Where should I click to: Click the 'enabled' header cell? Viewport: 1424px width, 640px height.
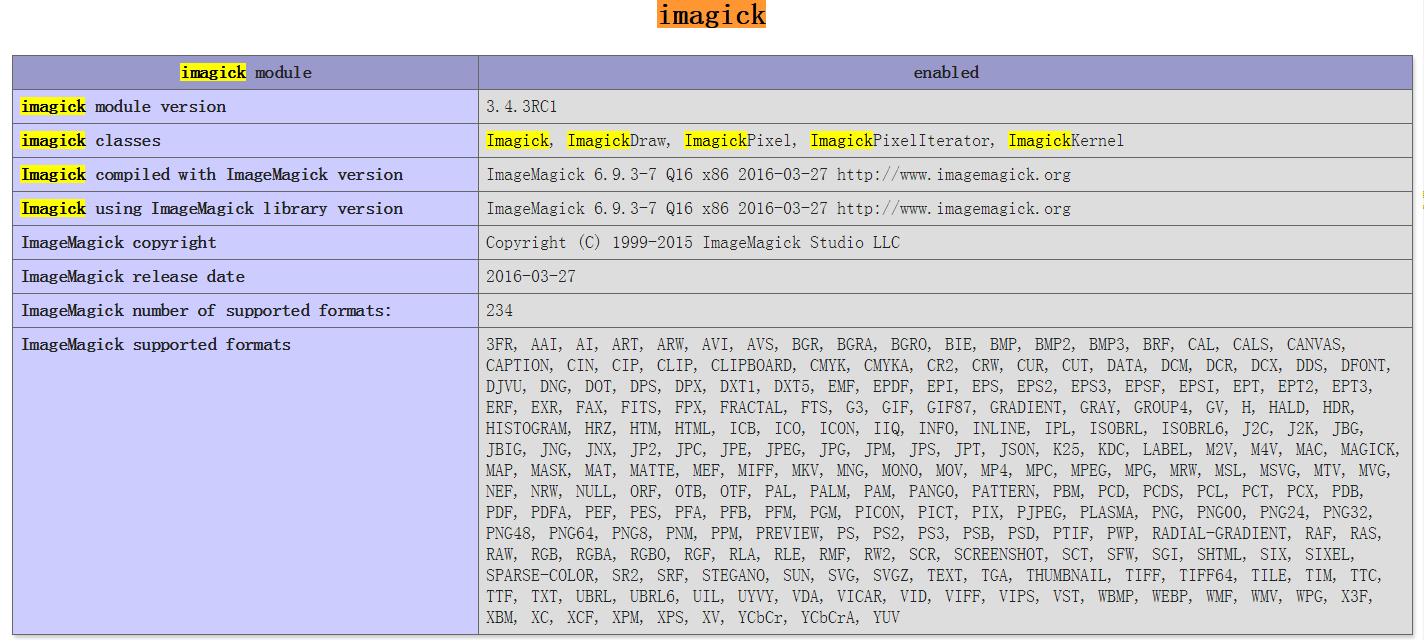[x=946, y=72]
